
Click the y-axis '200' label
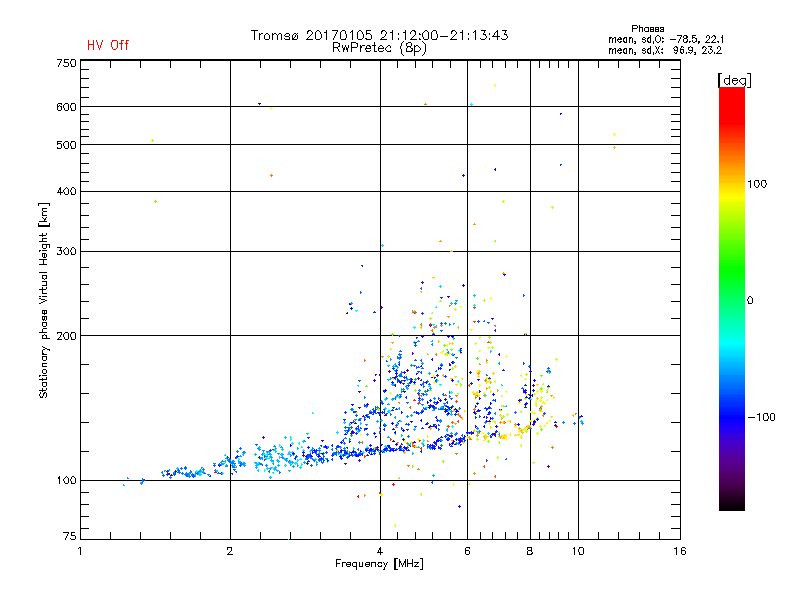[x=66, y=336]
